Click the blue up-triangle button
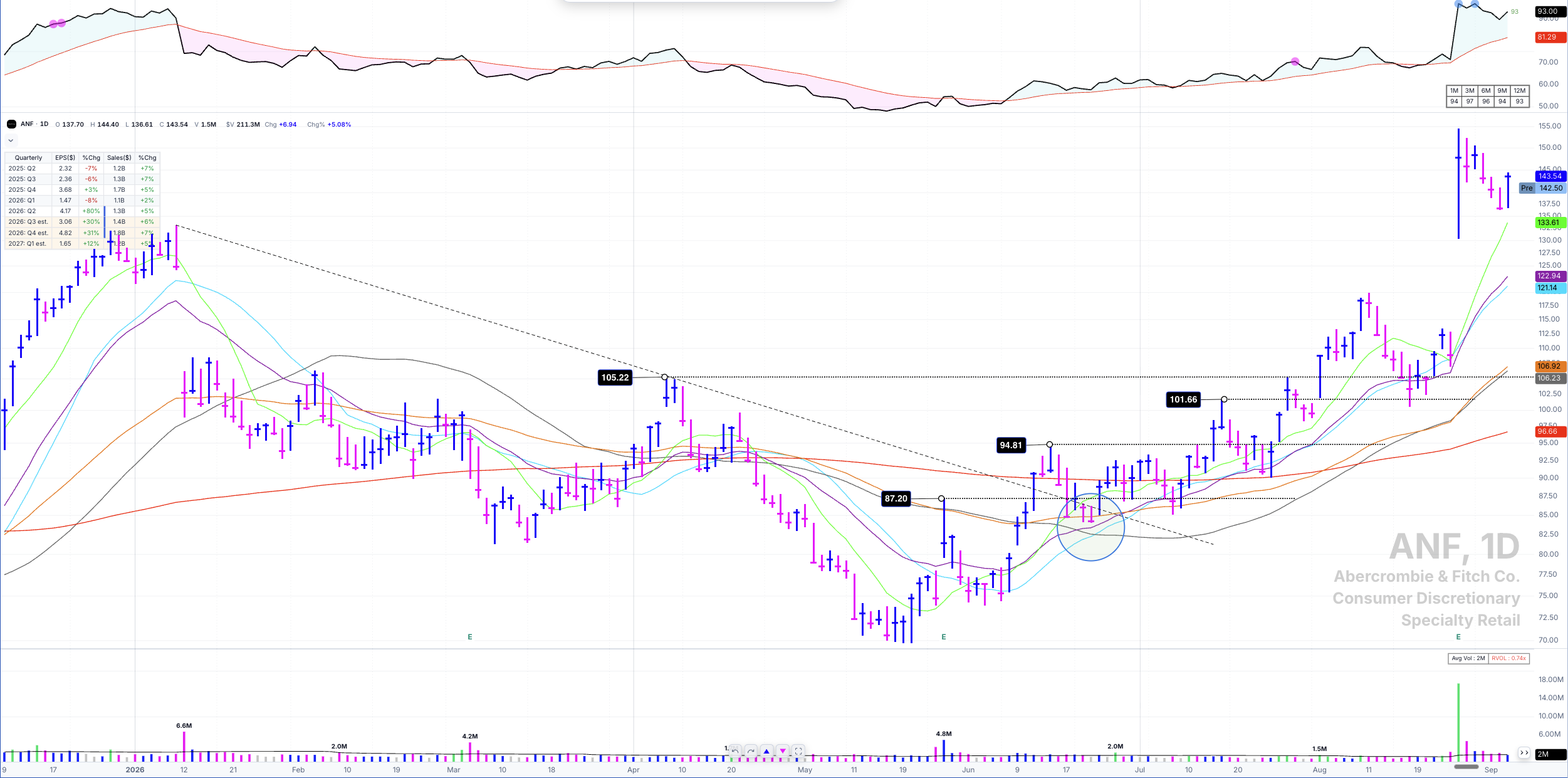The height and width of the screenshot is (778, 1568). point(766,750)
